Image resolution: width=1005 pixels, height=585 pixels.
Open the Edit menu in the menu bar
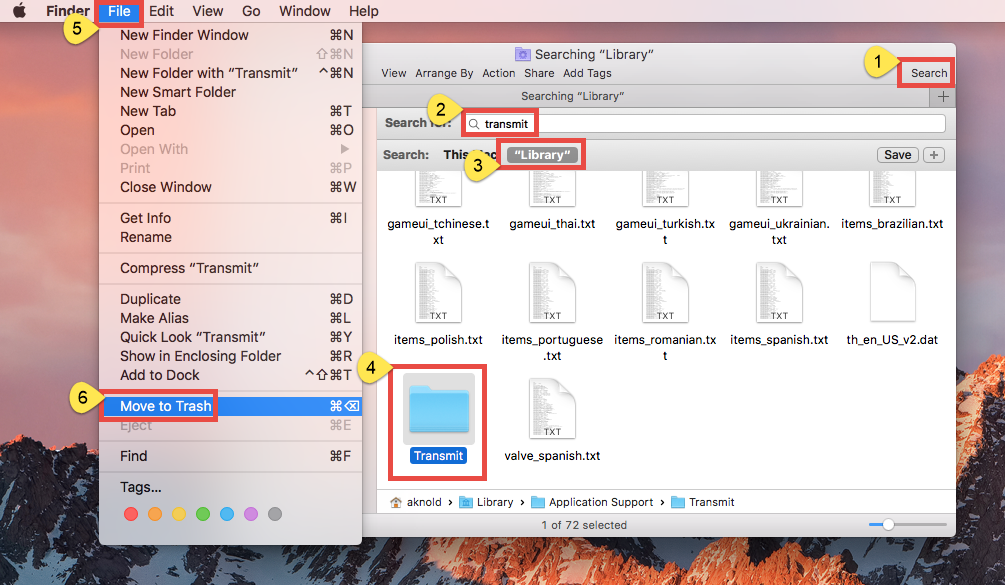(x=161, y=11)
